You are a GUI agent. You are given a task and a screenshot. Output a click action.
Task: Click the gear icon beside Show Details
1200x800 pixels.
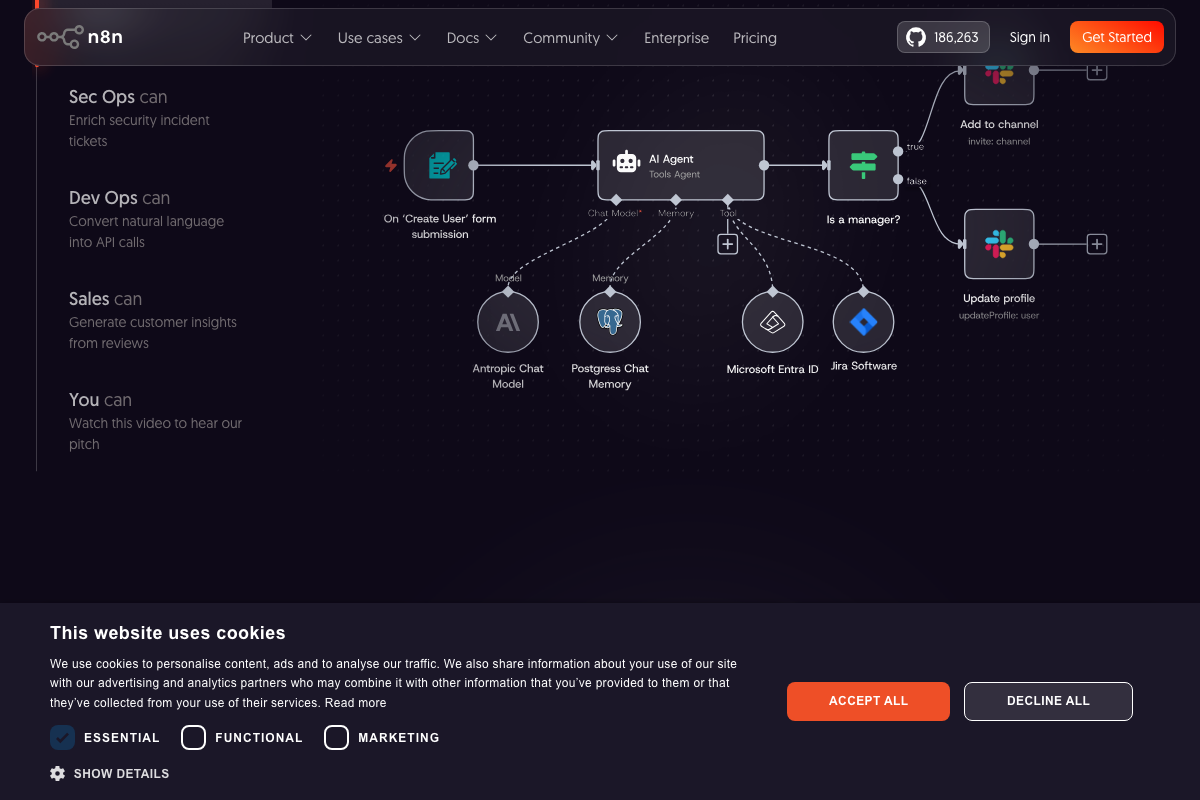pyautogui.click(x=58, y=773)
